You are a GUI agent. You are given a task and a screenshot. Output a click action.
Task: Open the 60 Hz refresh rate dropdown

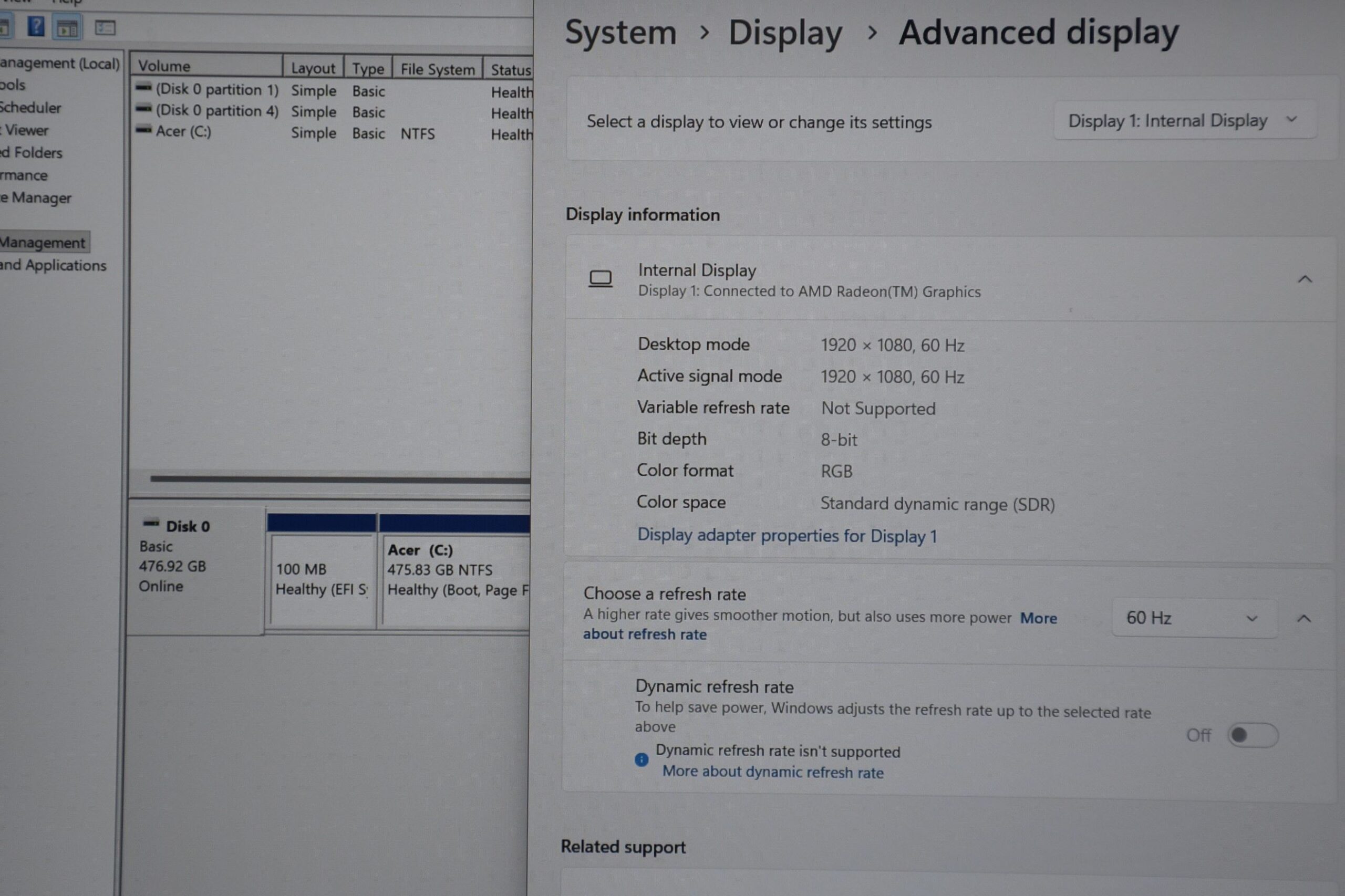point(1194,618)
